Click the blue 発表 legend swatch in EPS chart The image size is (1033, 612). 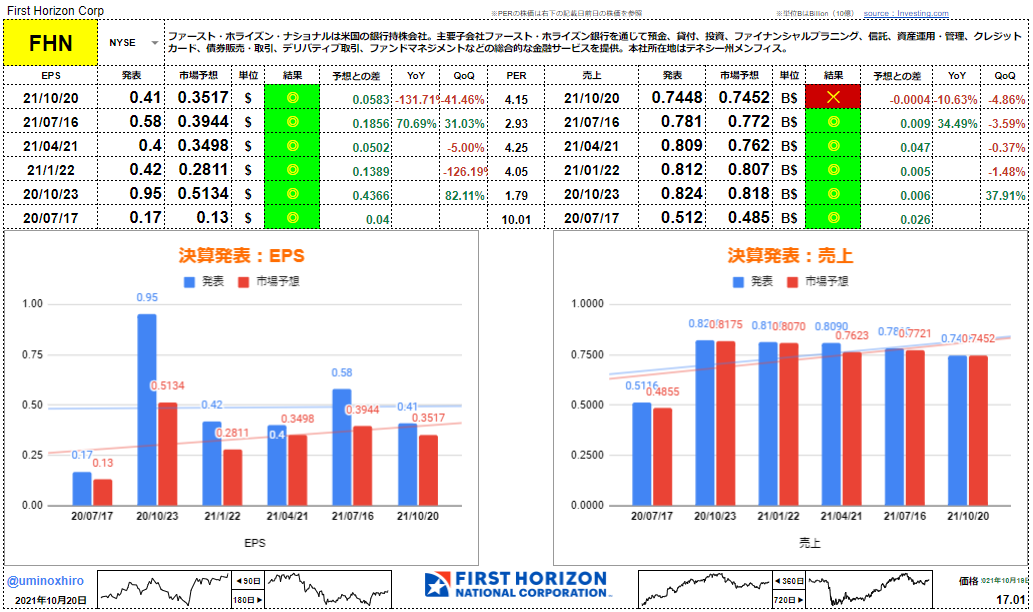click(190, 282)
